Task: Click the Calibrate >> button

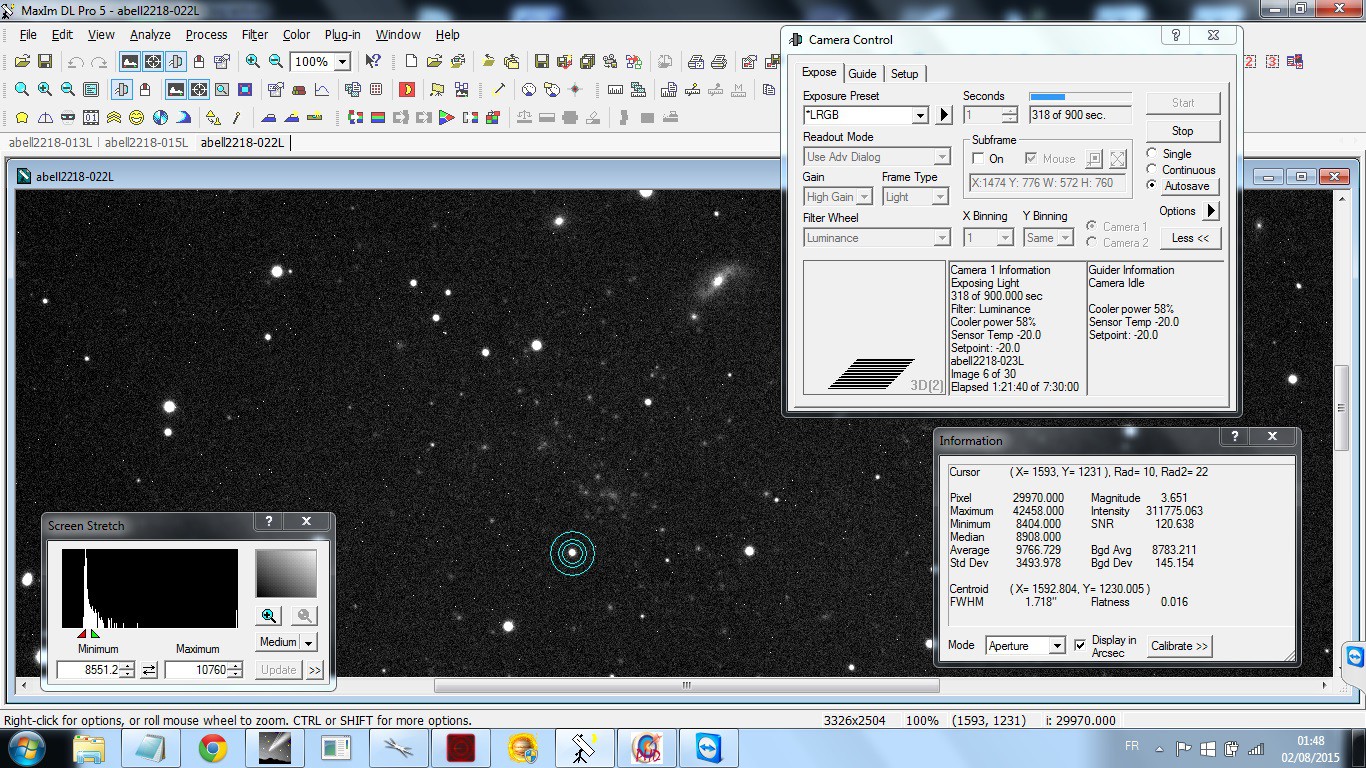Action: pyautogui.click(x=1179, y=646)
